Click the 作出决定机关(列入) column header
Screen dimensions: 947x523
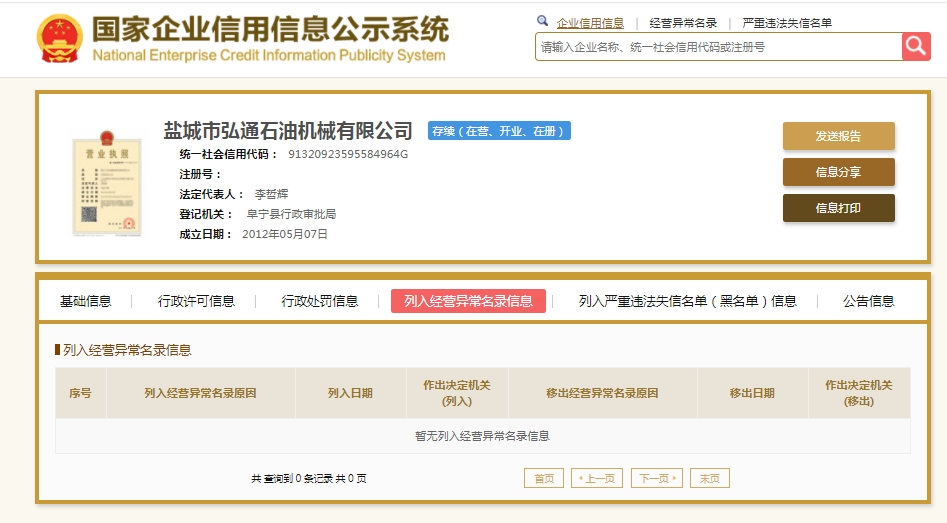(x=457, y=393)
